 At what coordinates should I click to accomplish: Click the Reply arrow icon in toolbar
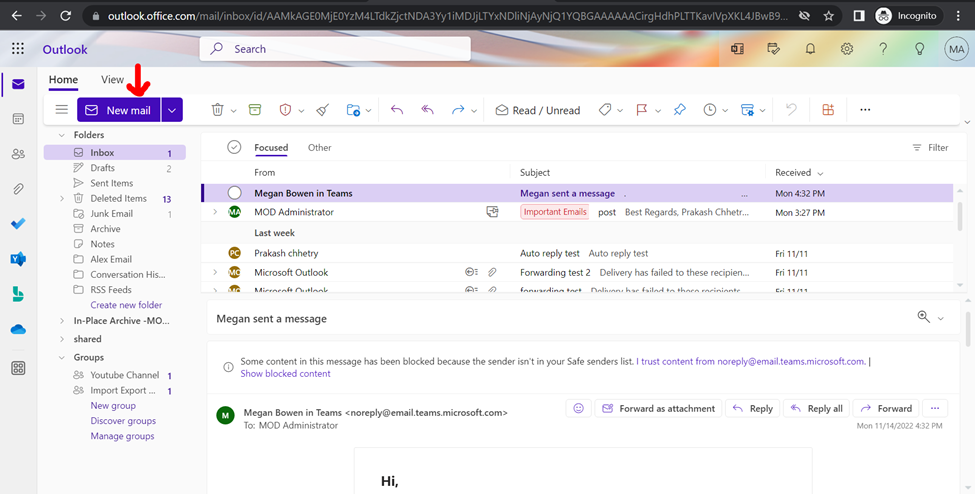[x=397, y=110]
